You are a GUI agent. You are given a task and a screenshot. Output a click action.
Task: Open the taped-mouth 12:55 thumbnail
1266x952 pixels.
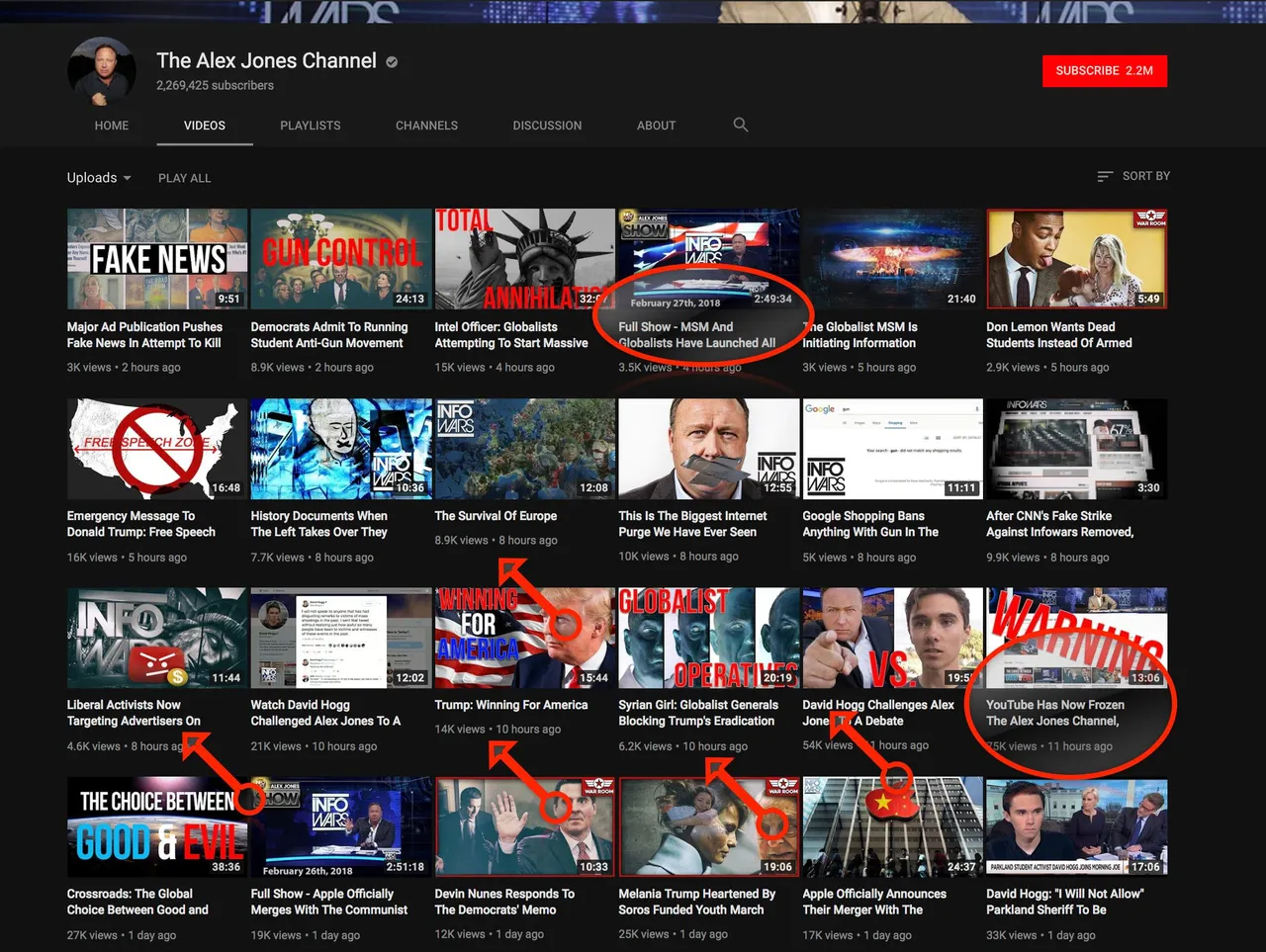coord(708,449)
